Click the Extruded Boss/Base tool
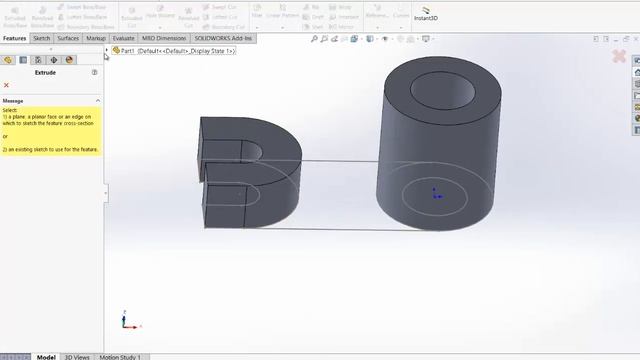 (x=15, y=18)
